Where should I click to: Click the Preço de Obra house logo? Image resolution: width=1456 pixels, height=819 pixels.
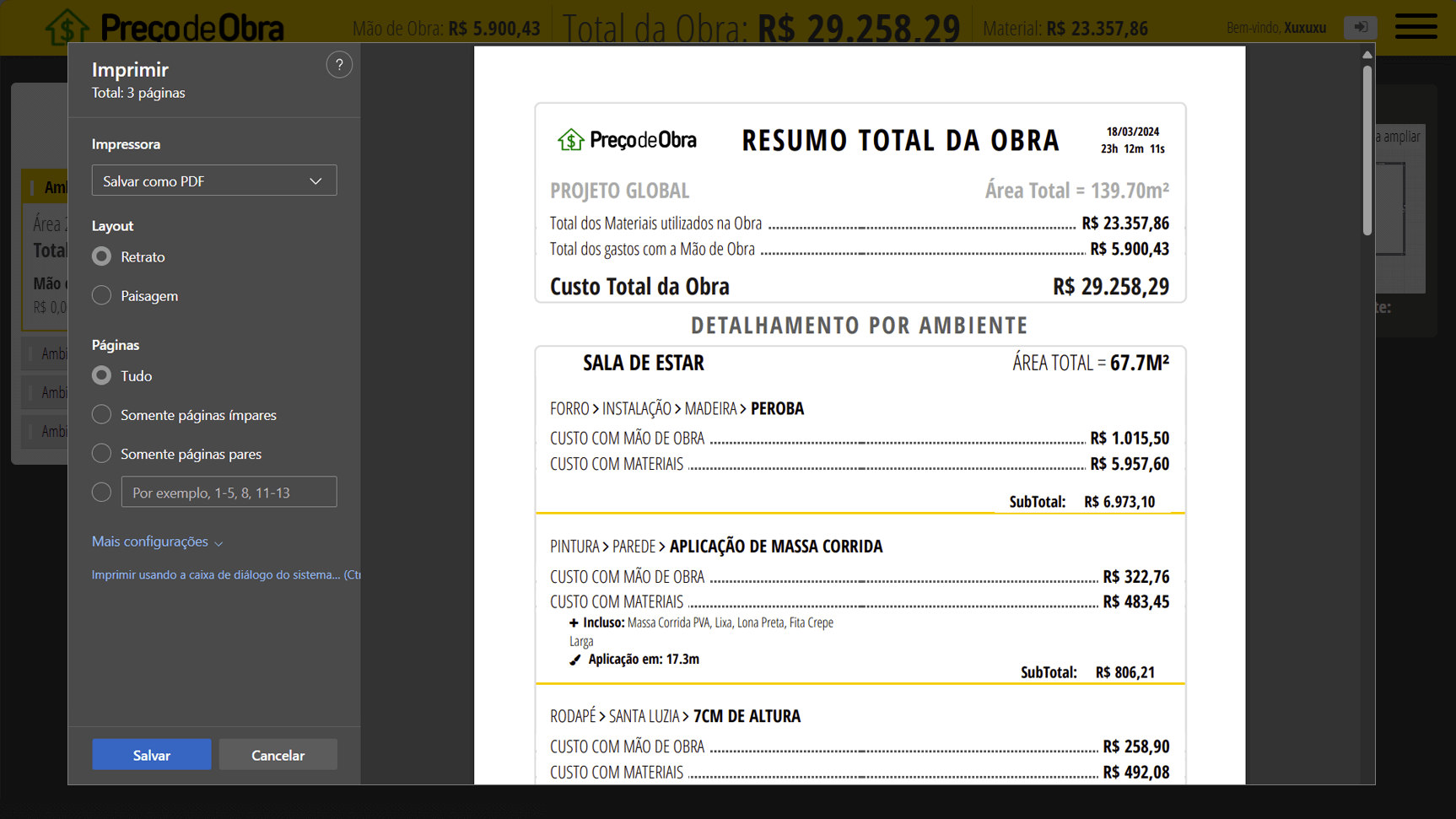pyautogui.click(x=67, y=26)
